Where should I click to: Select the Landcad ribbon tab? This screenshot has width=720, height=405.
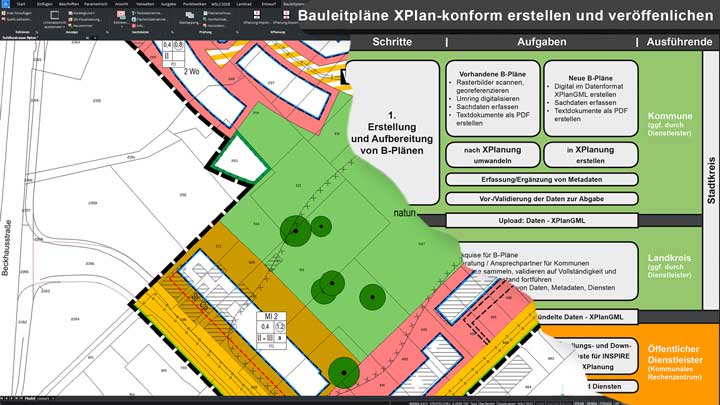[245, 4]
